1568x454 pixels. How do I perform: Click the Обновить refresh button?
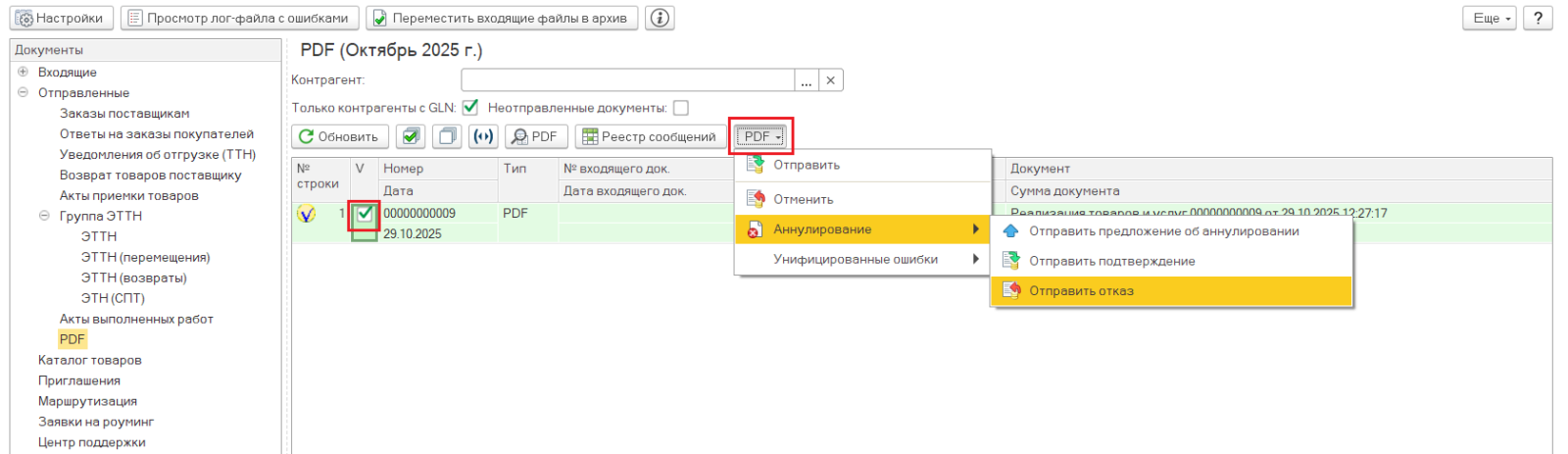339,136
